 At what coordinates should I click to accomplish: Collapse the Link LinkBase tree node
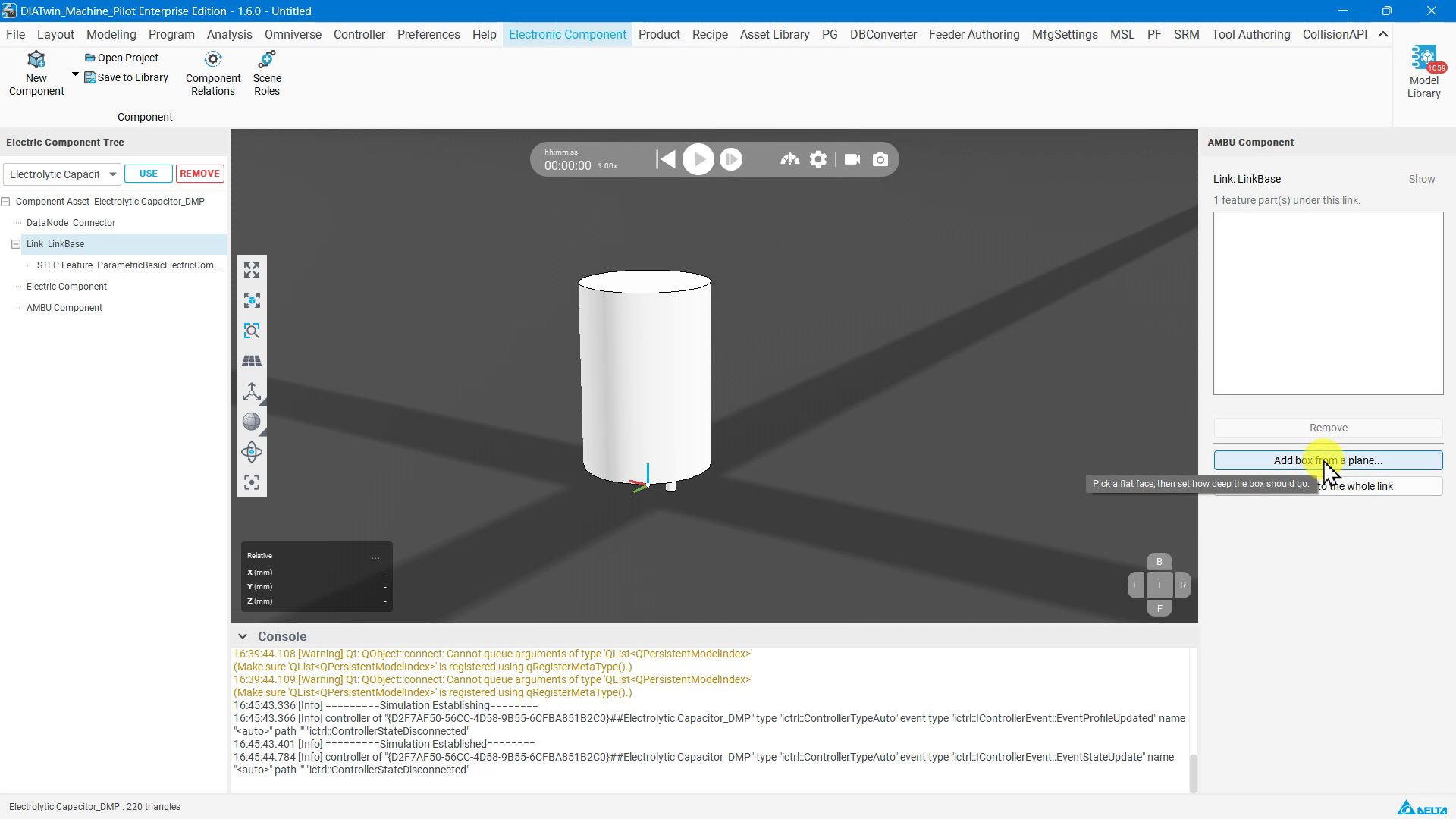[x=16, y=244]
